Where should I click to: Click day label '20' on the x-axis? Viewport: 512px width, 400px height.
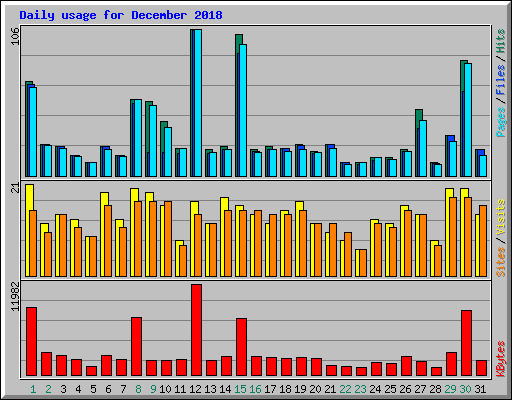click(315, 389)
